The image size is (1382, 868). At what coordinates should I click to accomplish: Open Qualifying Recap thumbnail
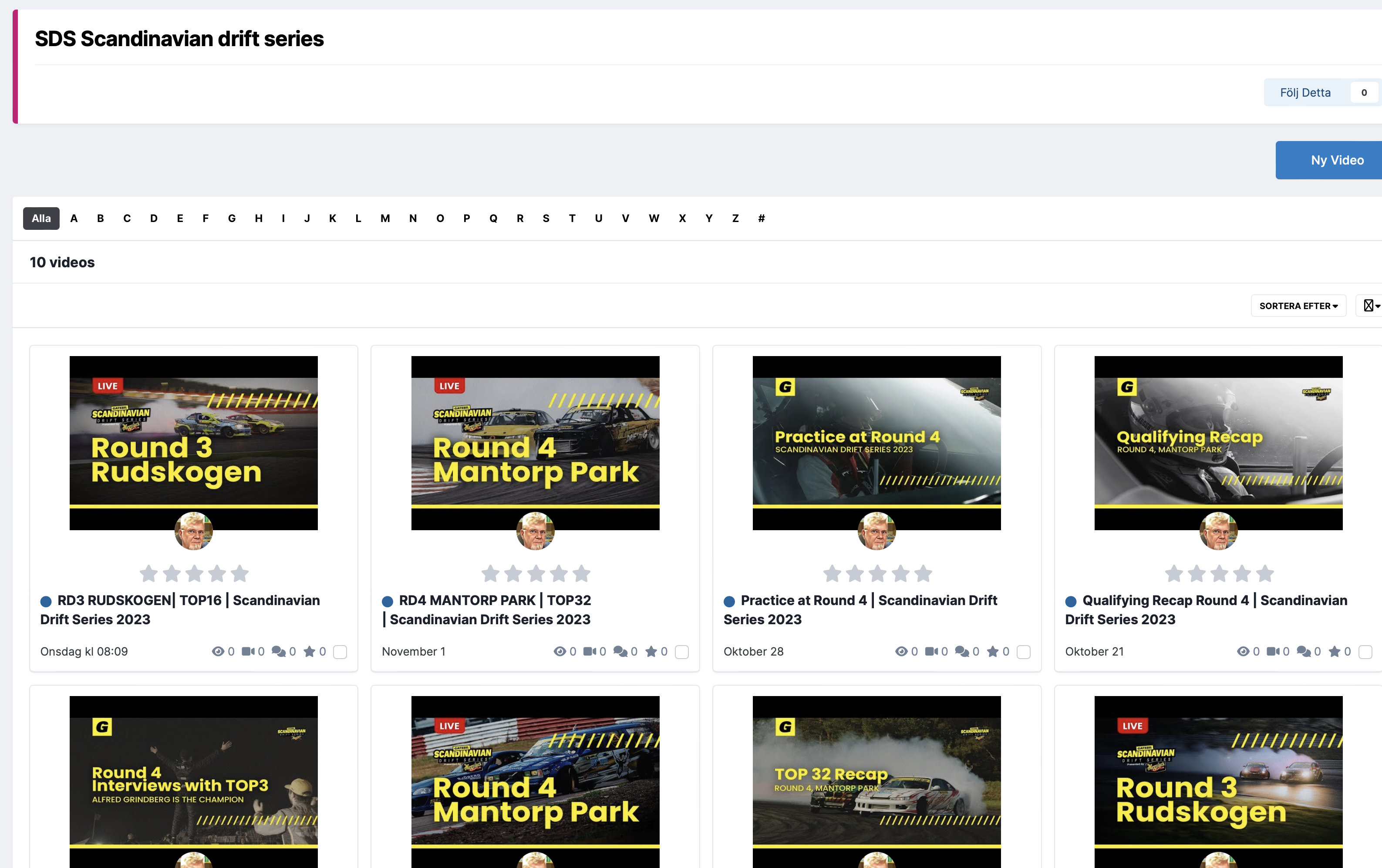click(x=1218, y=443)
